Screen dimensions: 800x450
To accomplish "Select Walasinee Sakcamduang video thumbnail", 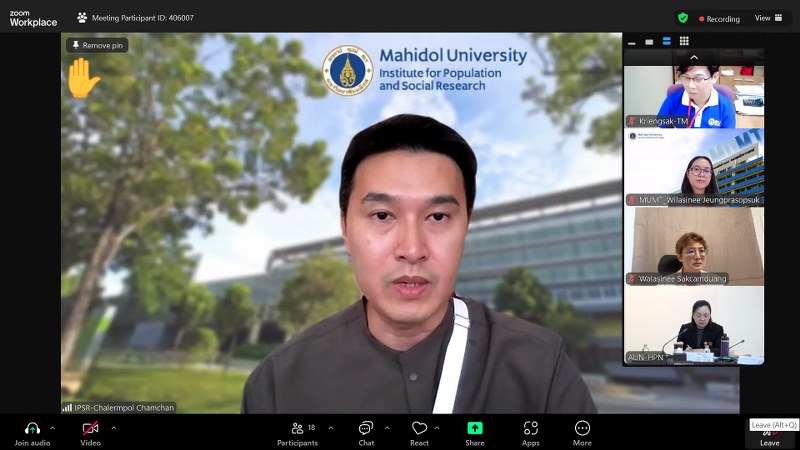I will pyautogui.click(x=694, y=246).
